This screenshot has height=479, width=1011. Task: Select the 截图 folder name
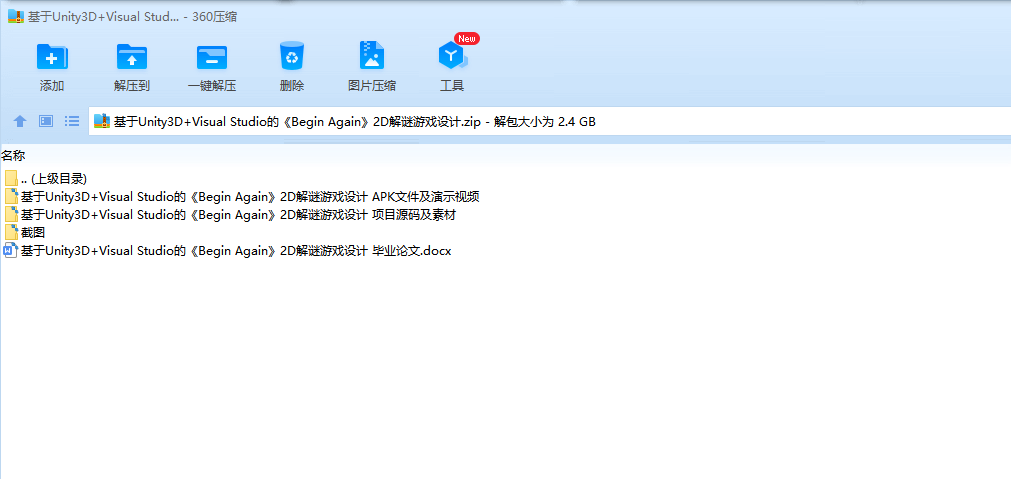pos(33,233)
